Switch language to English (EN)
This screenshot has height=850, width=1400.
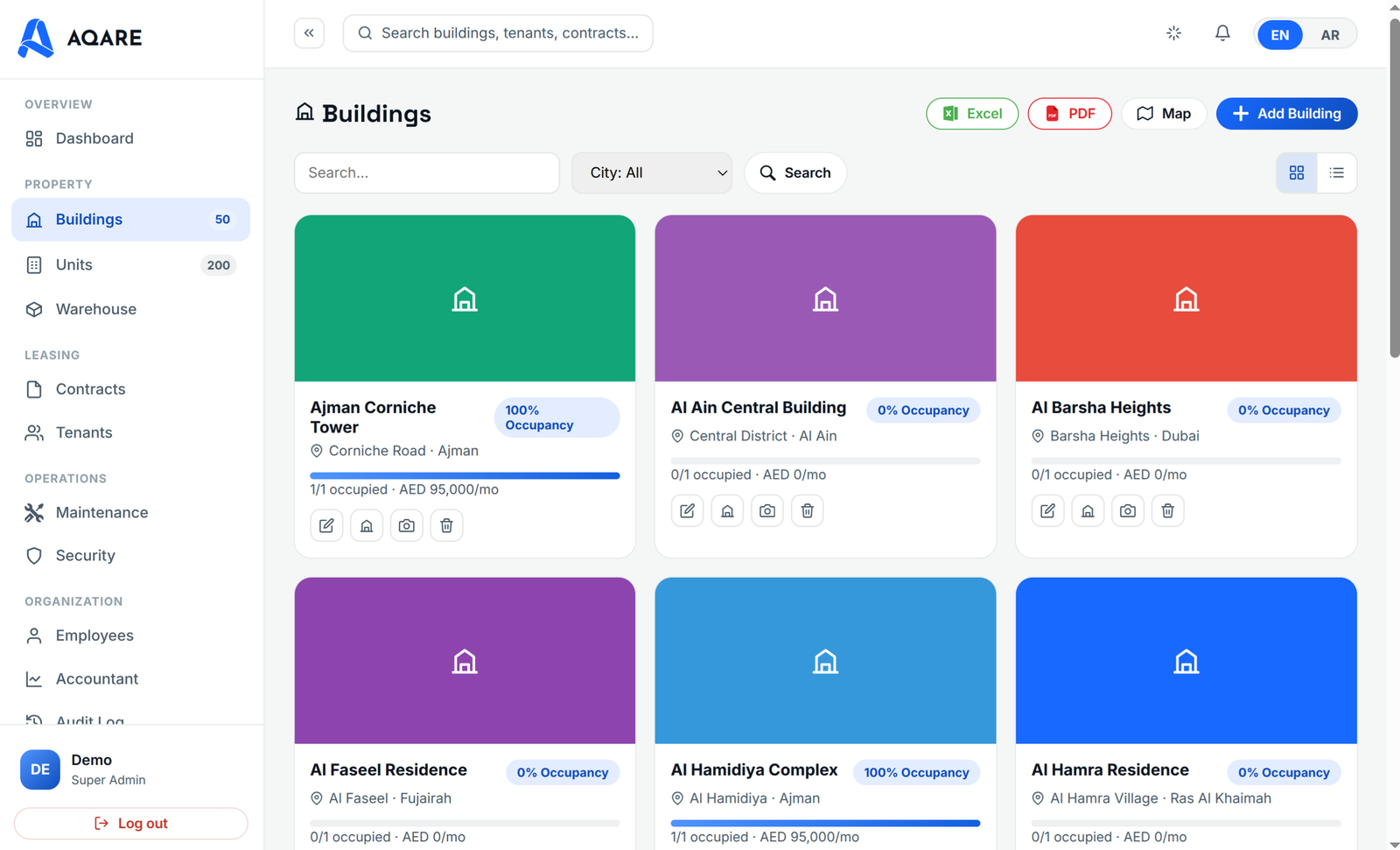point(1279,35)
